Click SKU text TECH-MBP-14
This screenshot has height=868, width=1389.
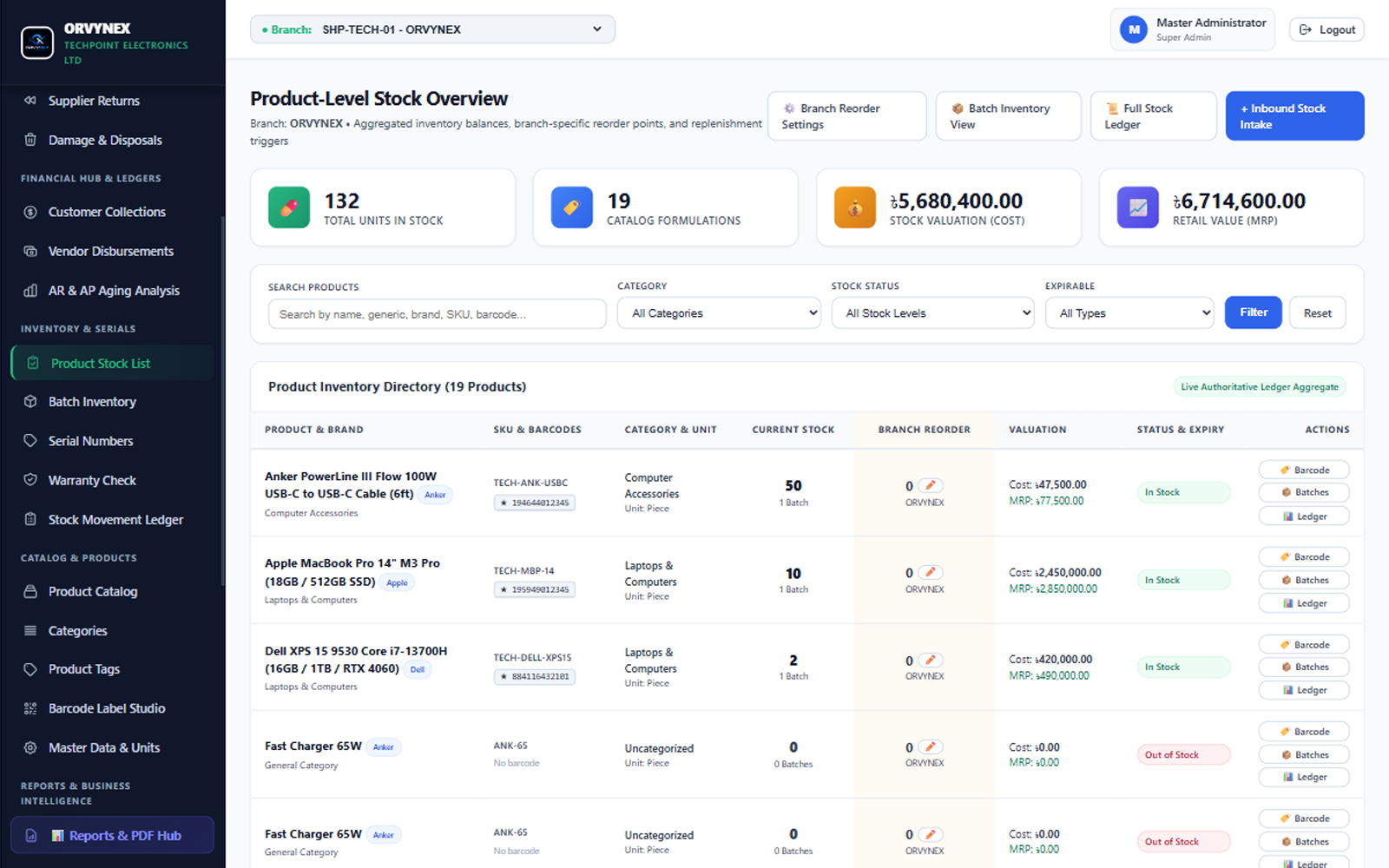[523, 570]
